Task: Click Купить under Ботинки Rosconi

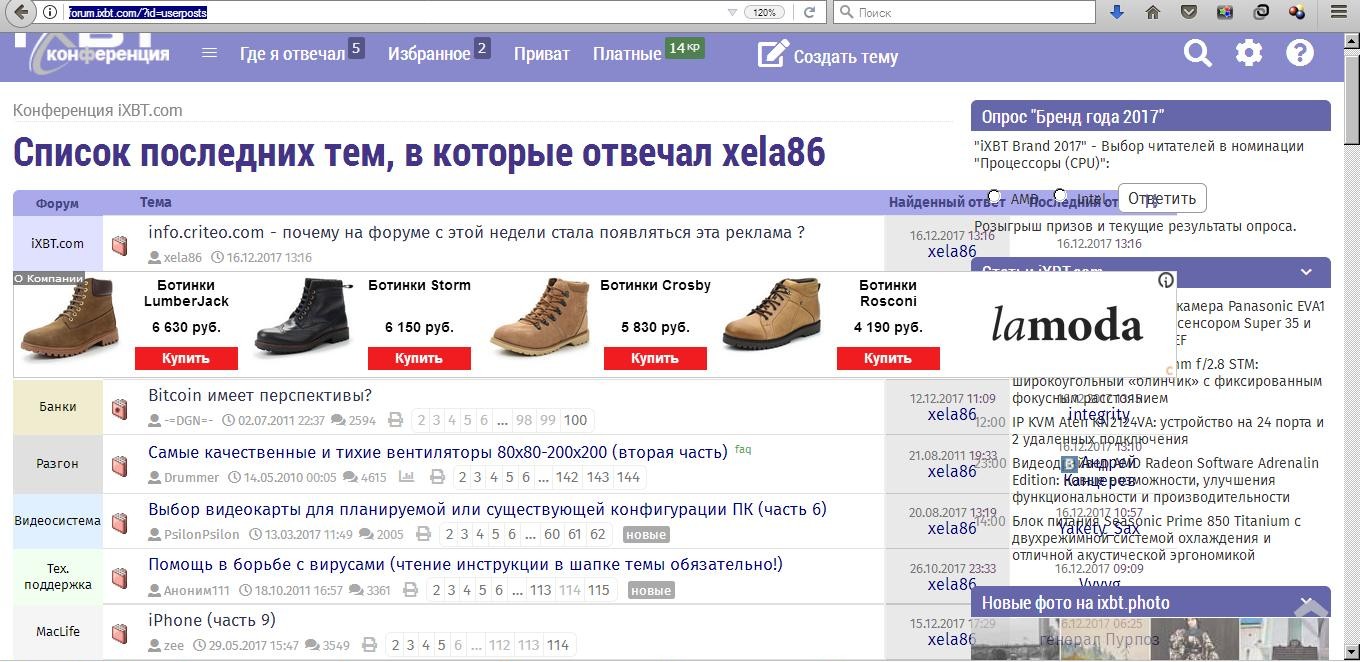Action: (888, 358)
